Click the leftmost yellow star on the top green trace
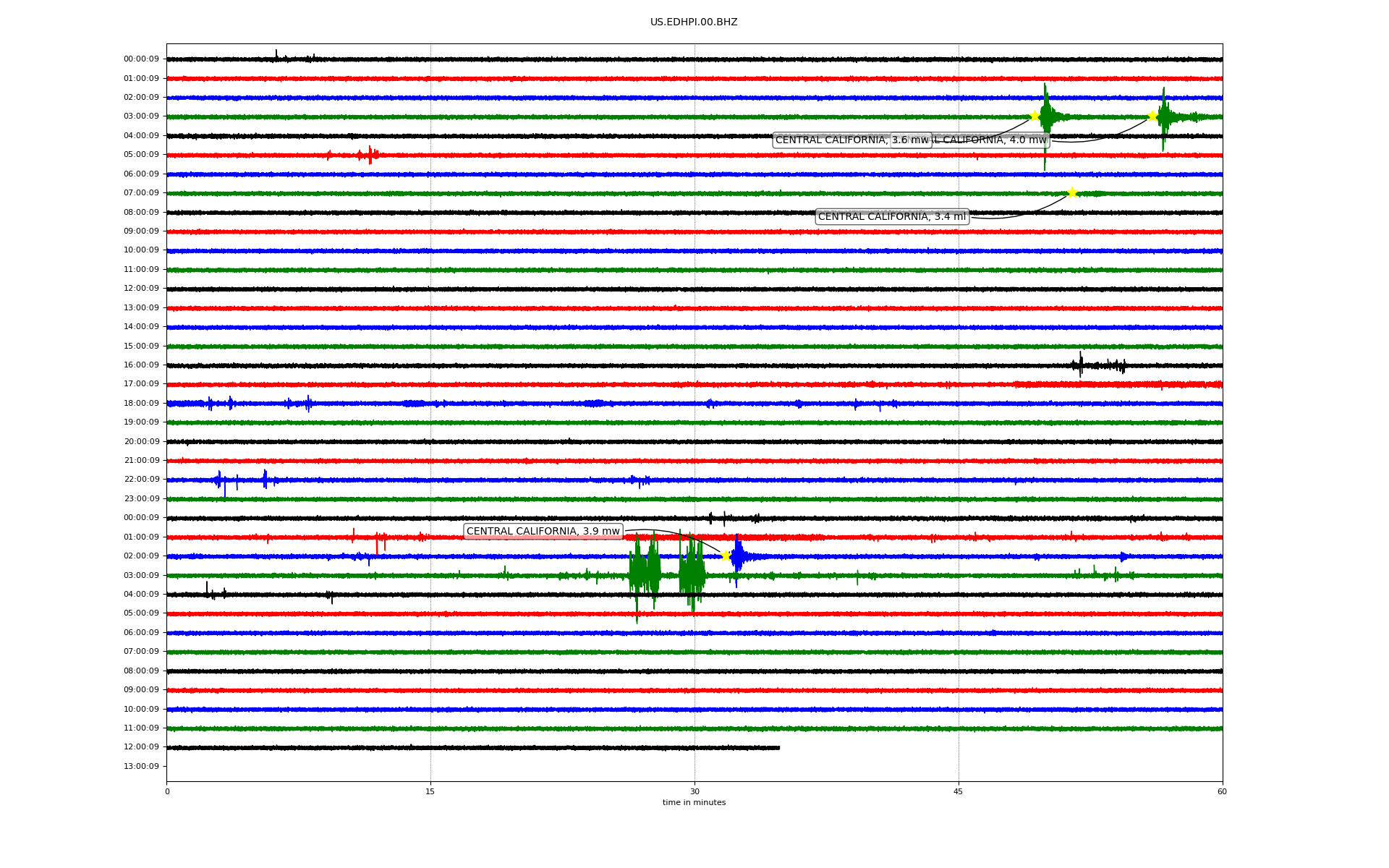Screen dimensions: 1389x868 click(1035, 116)
